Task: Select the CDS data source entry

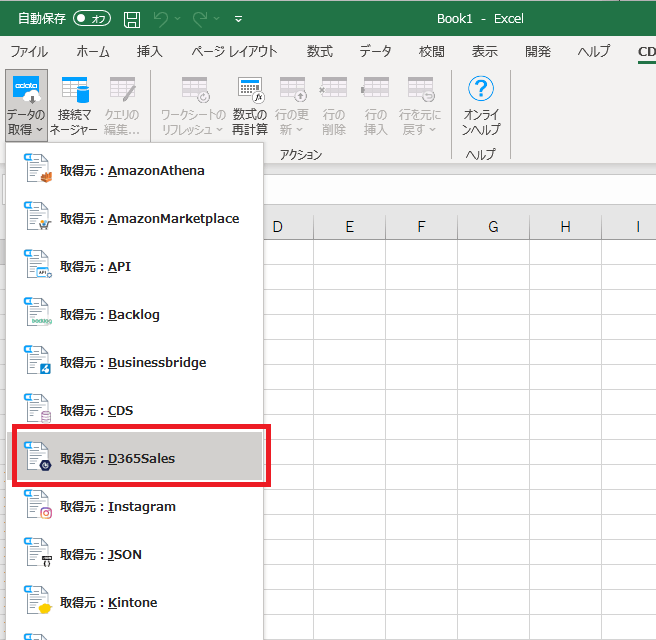Action: click(96, 411)
